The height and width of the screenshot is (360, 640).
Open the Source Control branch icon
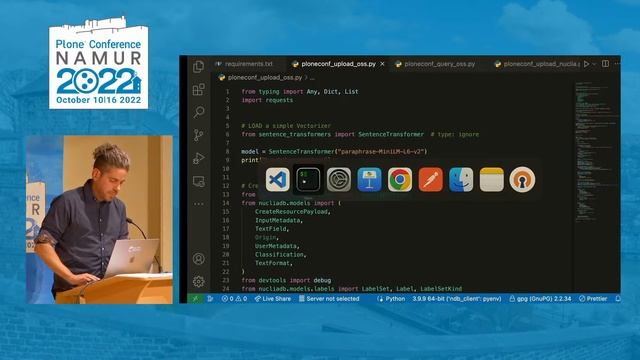click(198, 135)
